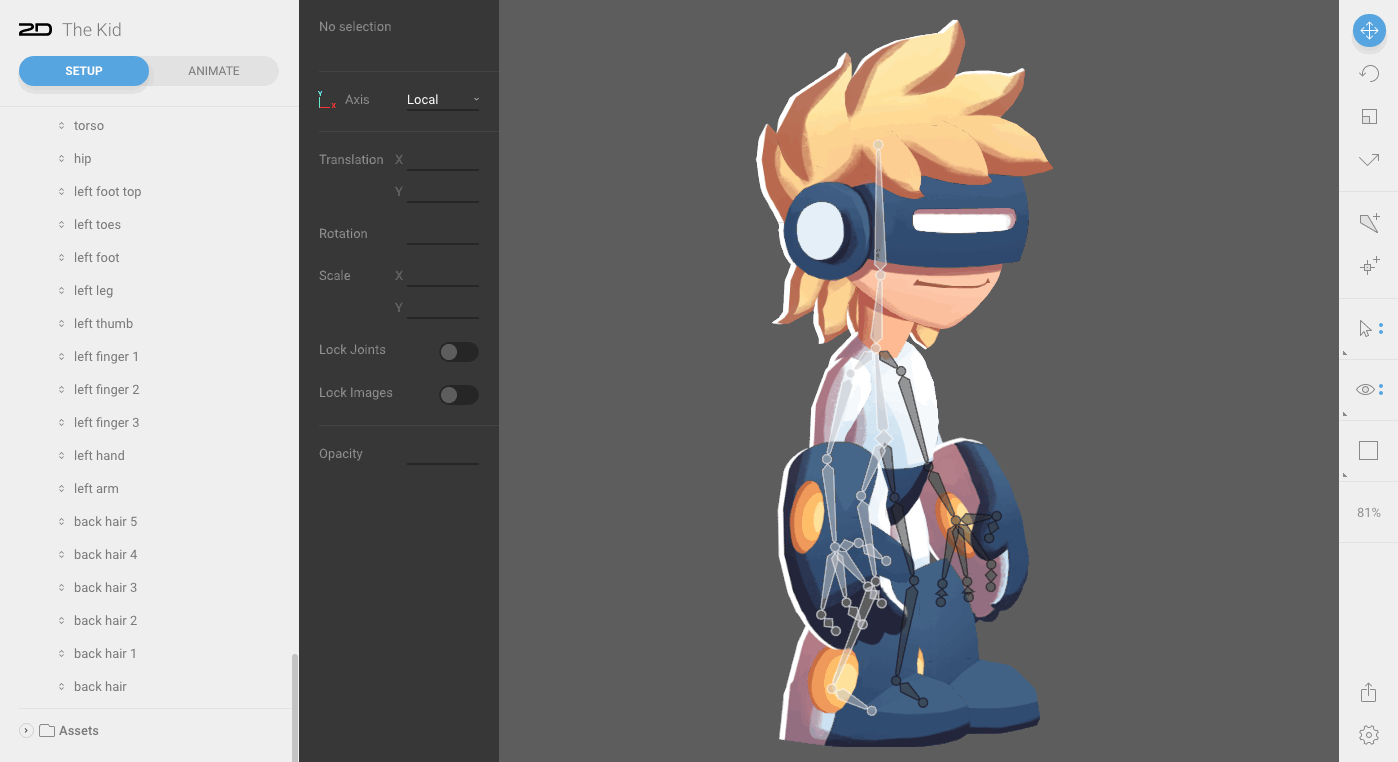This screenshot has height=762, width=1398.
Task: Toggle Lock Joints switch
Action: (x=459, y=352)
